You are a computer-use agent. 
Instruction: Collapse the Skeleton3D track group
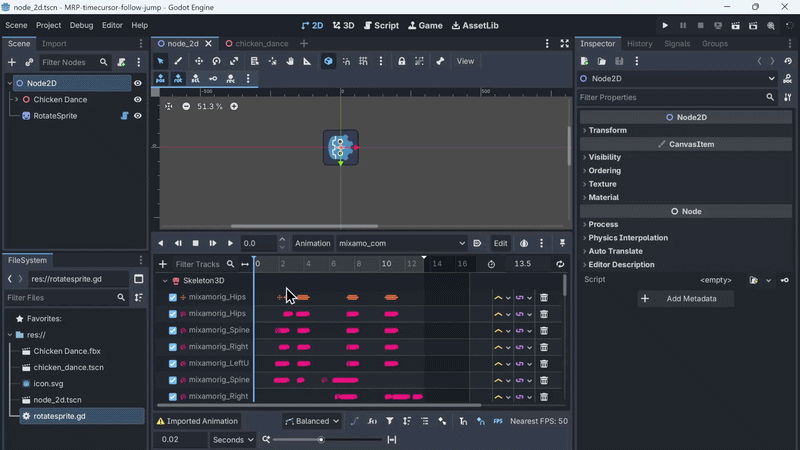point(165,281)
